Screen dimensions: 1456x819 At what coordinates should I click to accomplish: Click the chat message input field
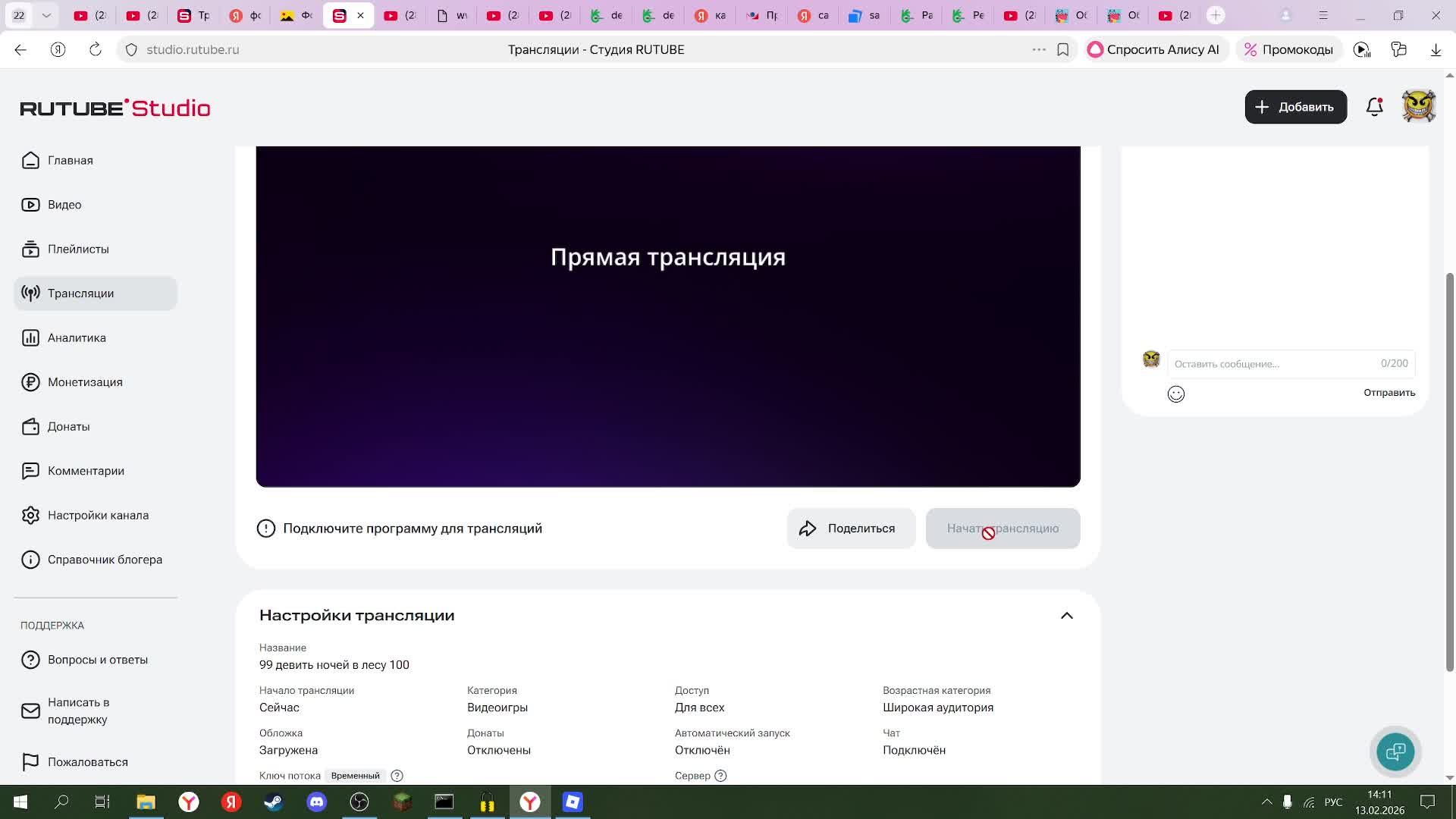point(1274,364)
